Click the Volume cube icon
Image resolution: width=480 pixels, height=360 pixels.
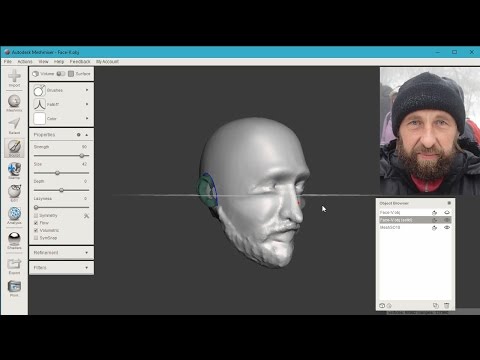click(x=36, y=74)
